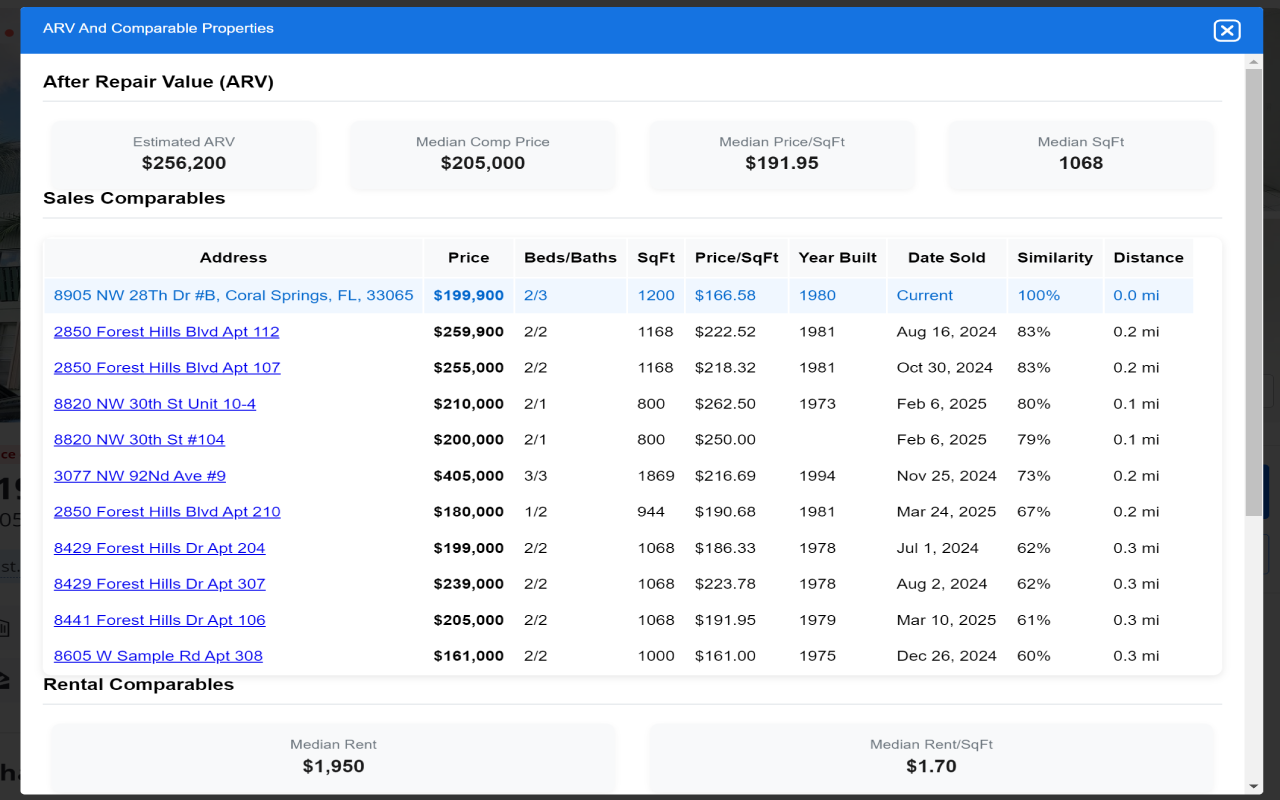View comparable 8441 Forest Hills Dr Apt 106
1280x800 pixels.
point(159,619)
